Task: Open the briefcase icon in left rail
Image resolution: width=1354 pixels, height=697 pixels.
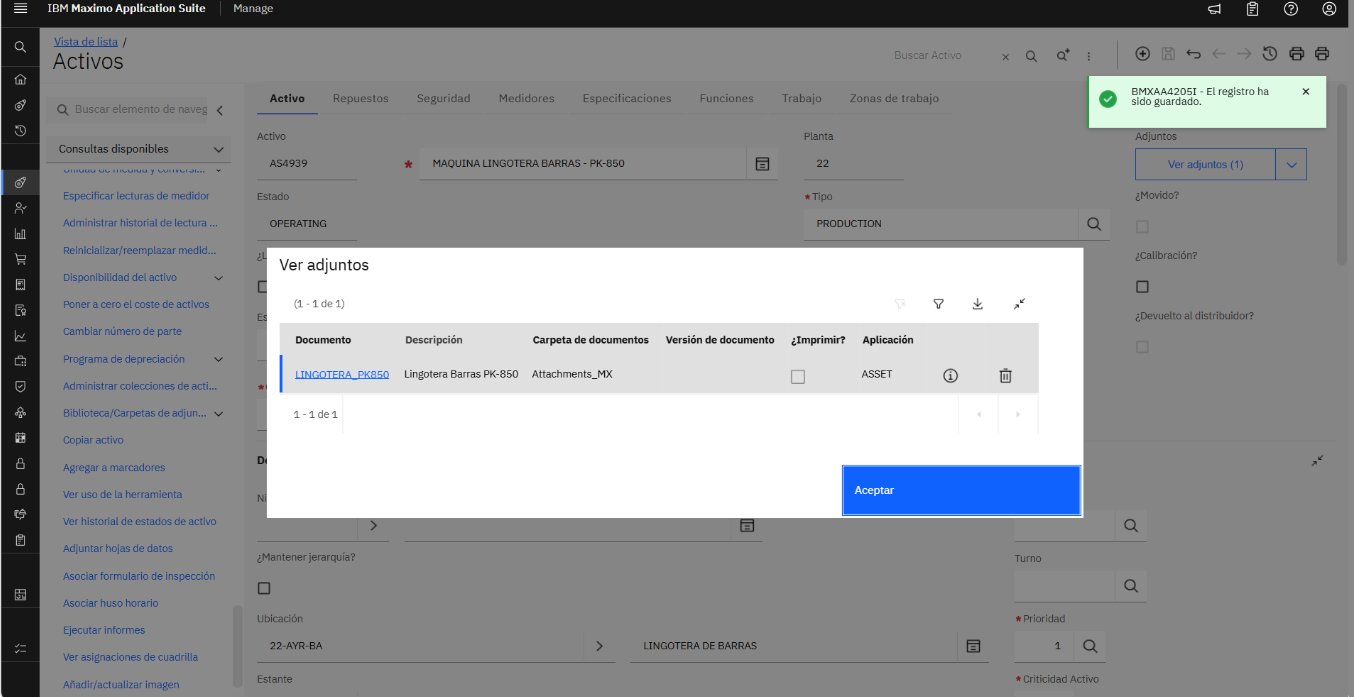Action: tap(20, 361)
